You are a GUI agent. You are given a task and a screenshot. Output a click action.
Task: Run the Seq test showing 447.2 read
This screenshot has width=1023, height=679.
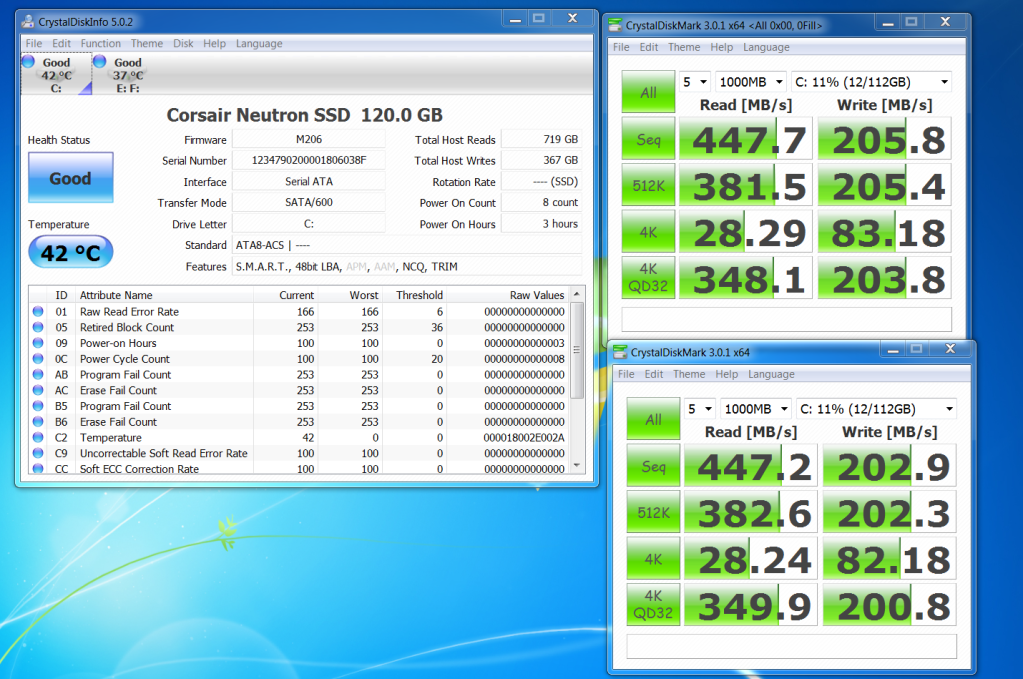[x=653, y=466]
